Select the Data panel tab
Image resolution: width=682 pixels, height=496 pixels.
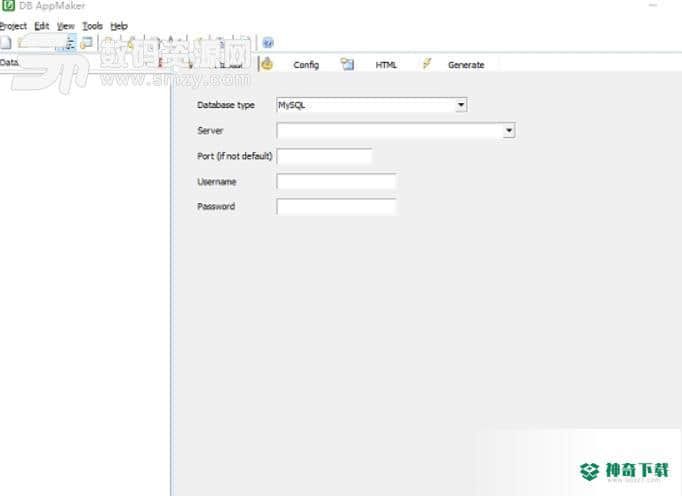pyautogui.click(x=9, y=63)
